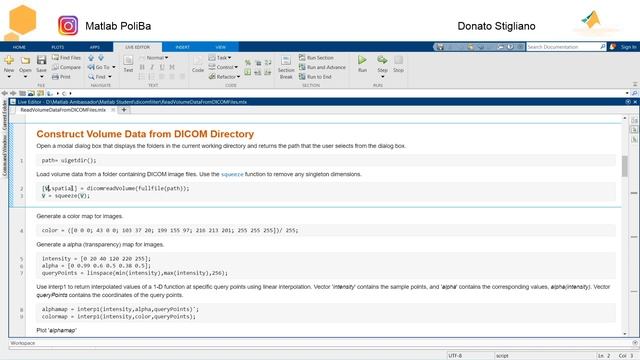Click the Command Window side panel tab
Viewport: 640px width, 360px height.
pyautogui.click(x=4, y=156)
